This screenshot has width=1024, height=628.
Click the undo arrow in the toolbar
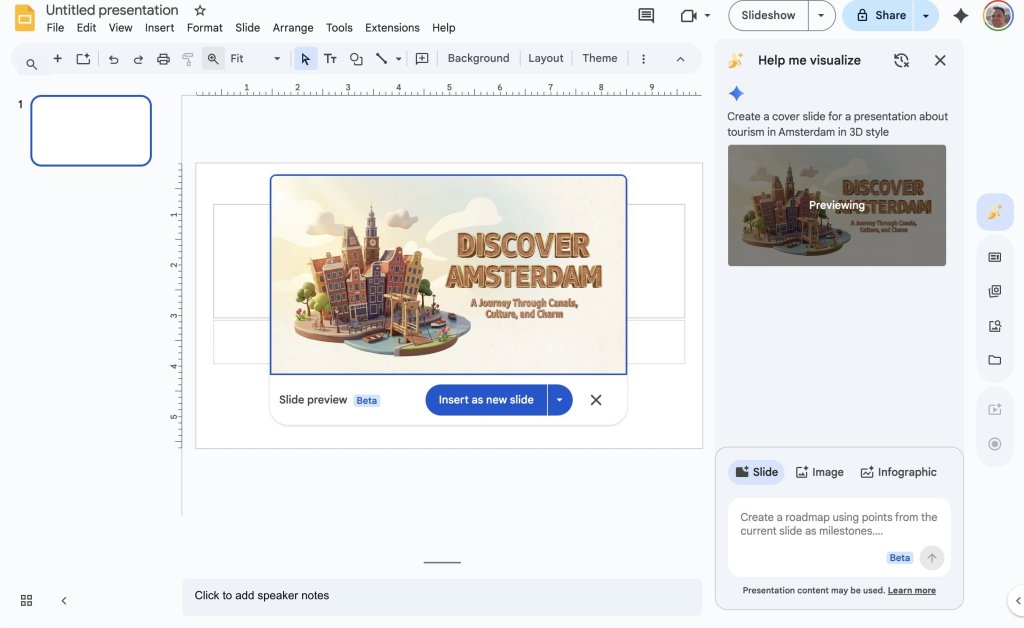tap(113, 59)
